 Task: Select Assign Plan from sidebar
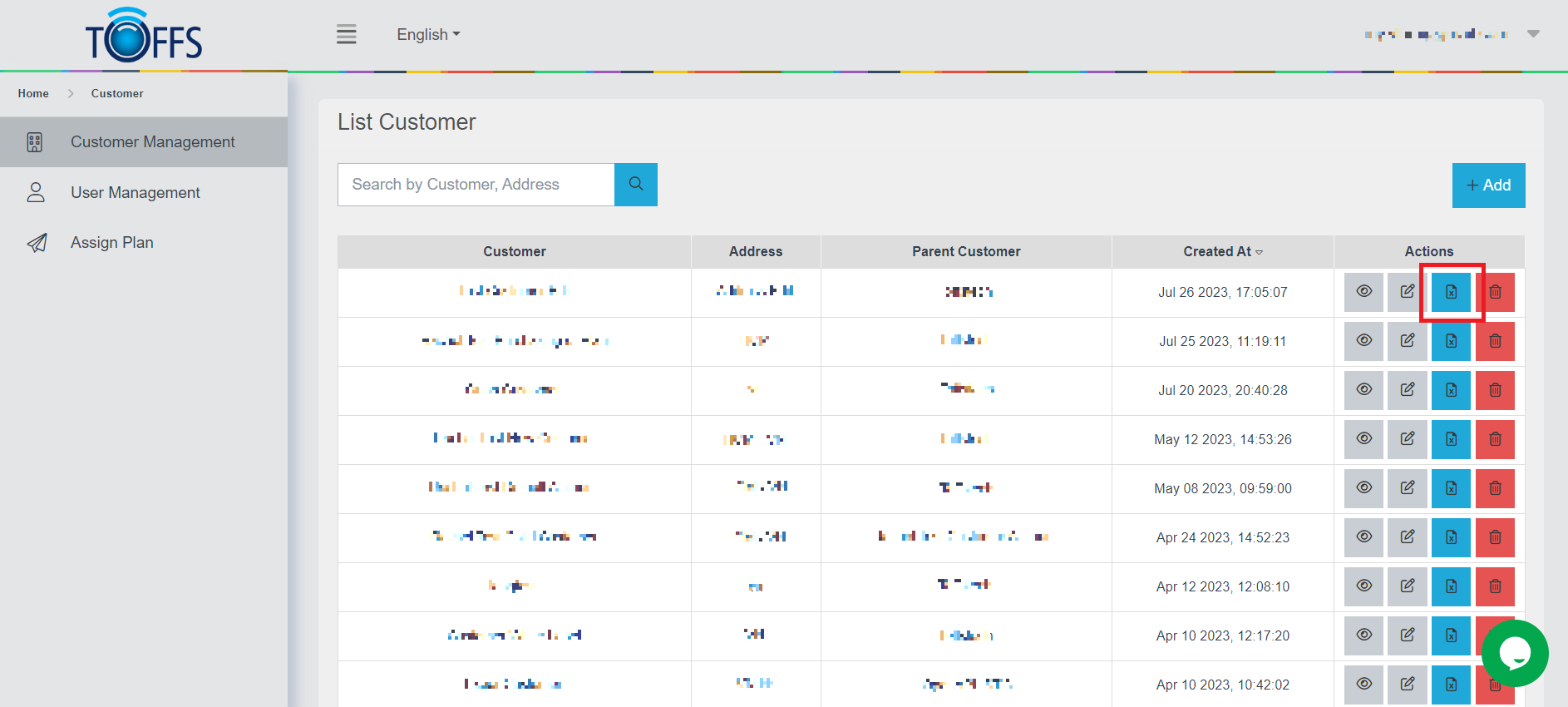pyautogui.click(x=111, y=242)
